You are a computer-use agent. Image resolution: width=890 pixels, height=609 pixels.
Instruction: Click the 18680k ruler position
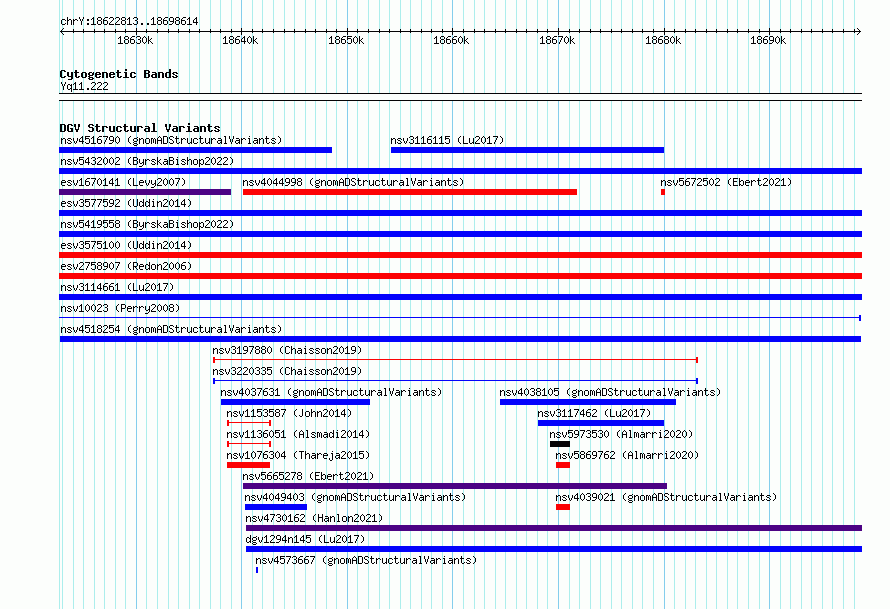pyautogui.click(x=663, y=41)
